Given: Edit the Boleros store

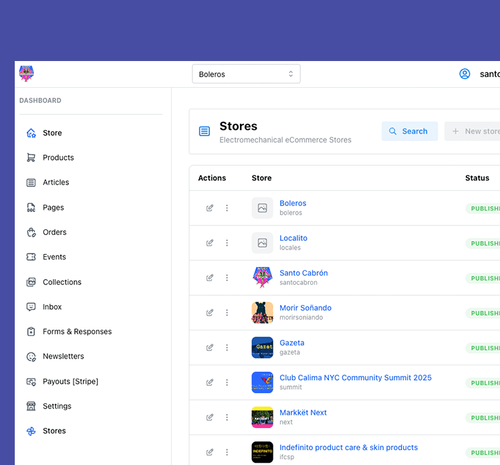Looking at the screenshot, I should point(209,208).
